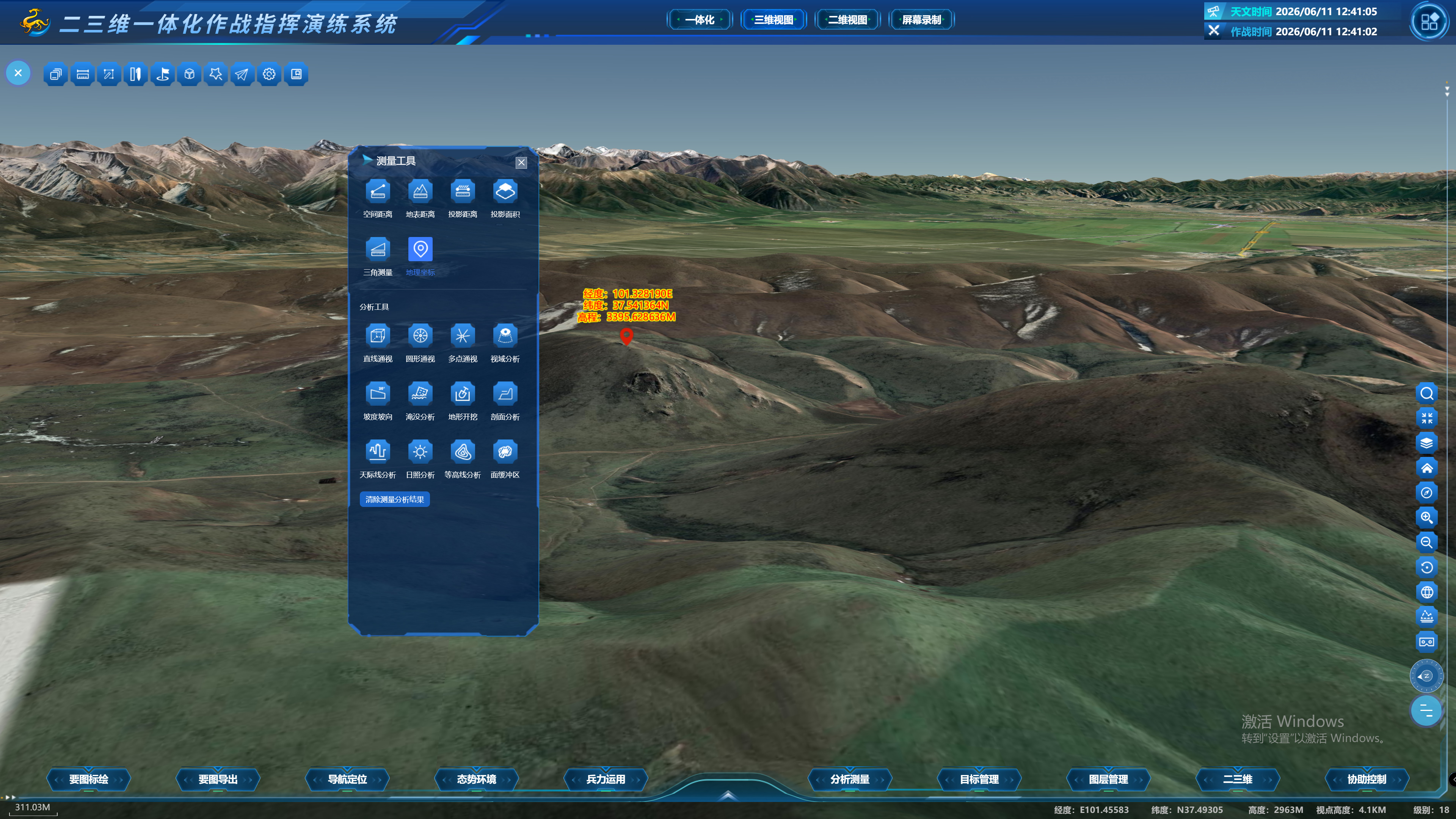The height and width of the screenshot is (819, 1456).
Task: Select the 空间距离 measurement tool
Action: [378, 191]
